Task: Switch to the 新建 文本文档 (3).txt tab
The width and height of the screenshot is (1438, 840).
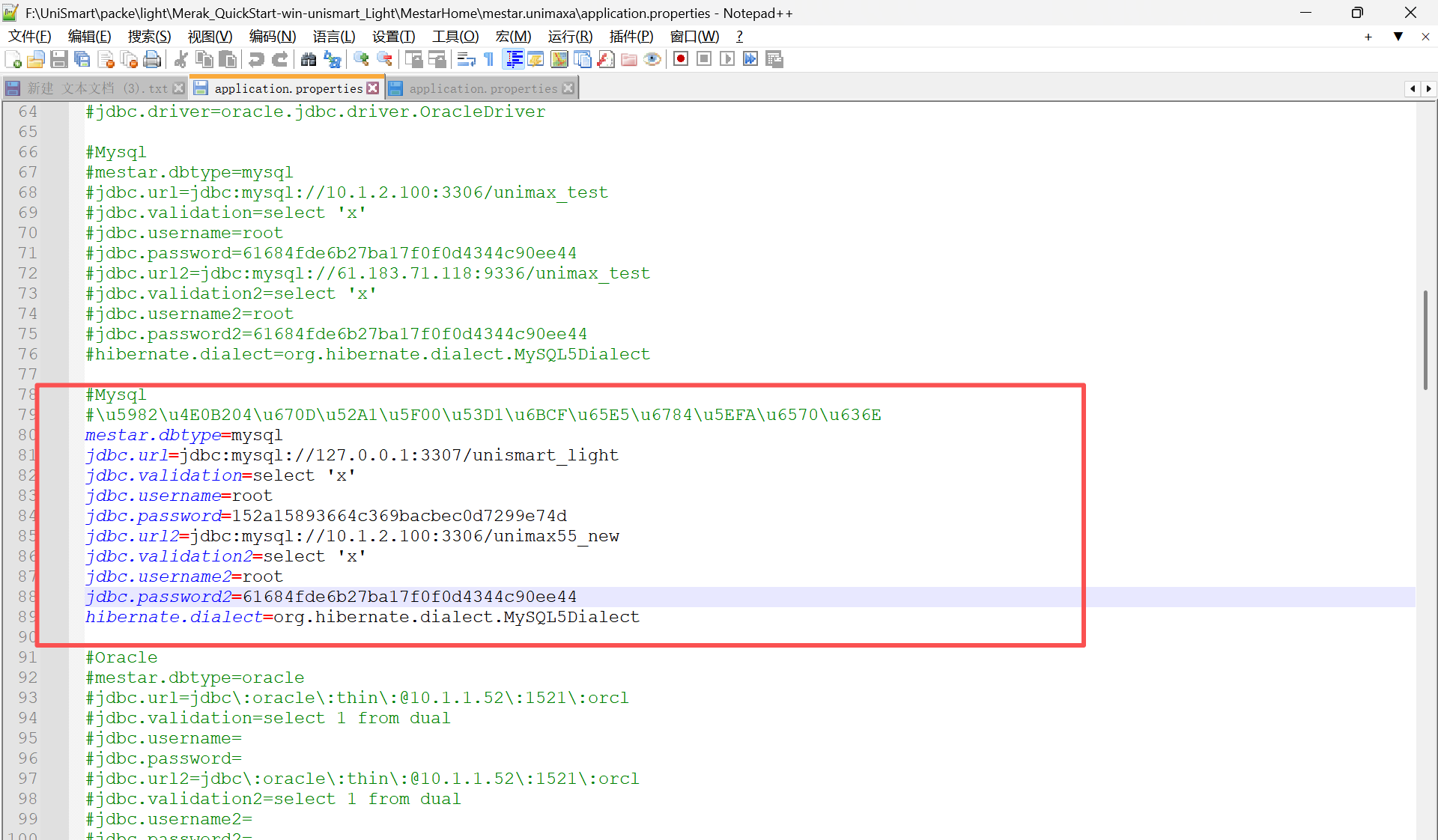Action: (x=96, y=88)
